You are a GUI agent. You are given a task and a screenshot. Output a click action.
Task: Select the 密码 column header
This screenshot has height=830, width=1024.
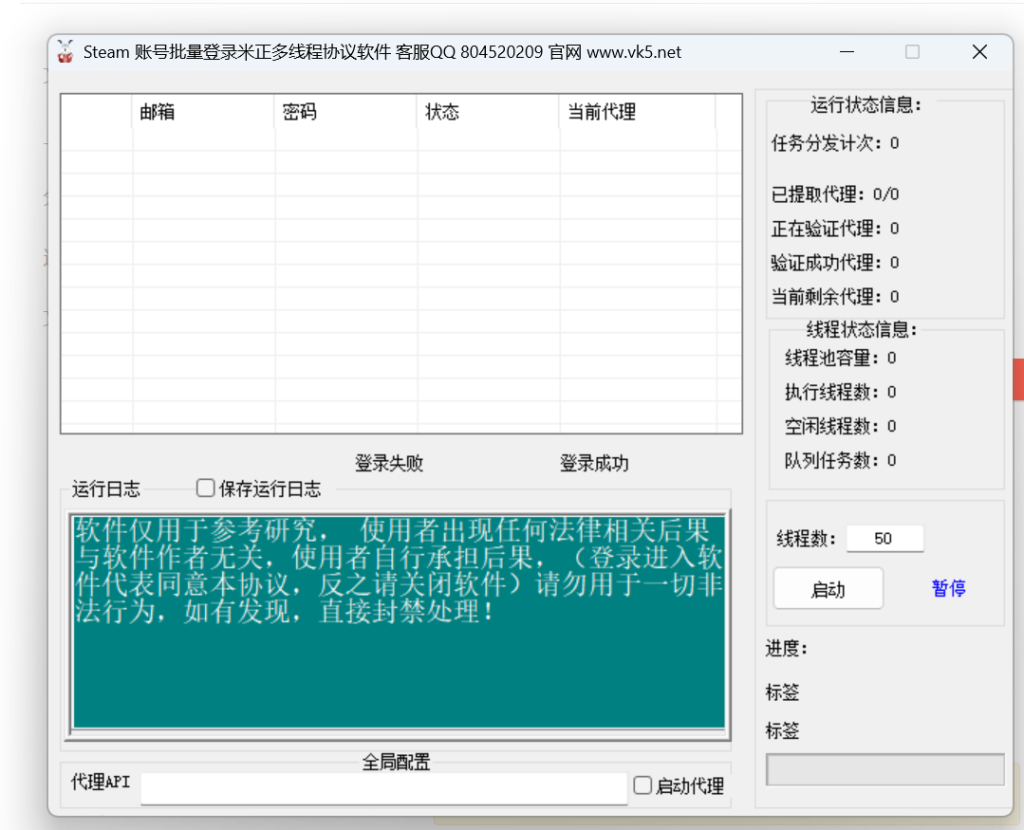(346, 112)
